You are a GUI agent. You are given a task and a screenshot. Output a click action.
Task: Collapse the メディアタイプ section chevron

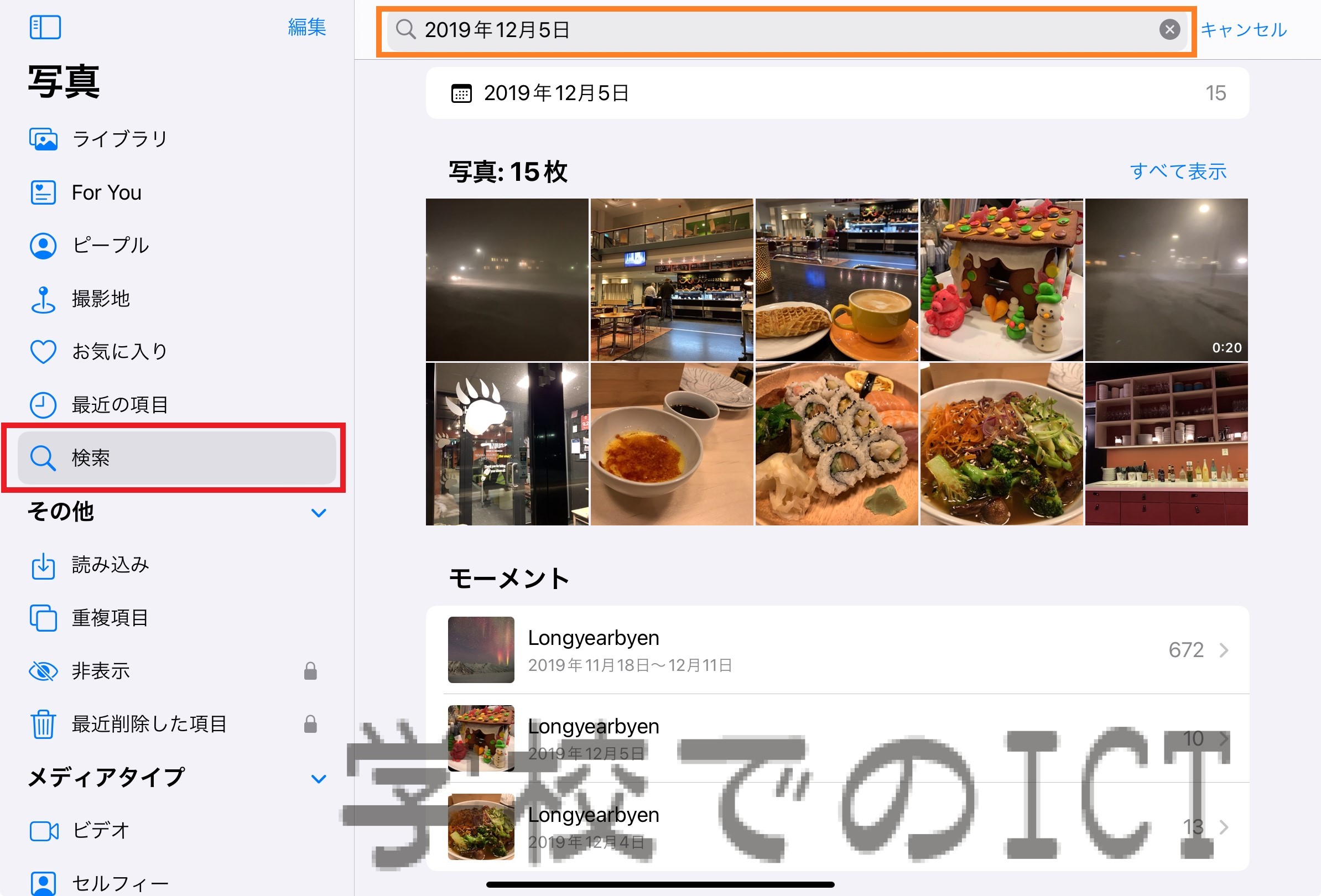[319, 778]
